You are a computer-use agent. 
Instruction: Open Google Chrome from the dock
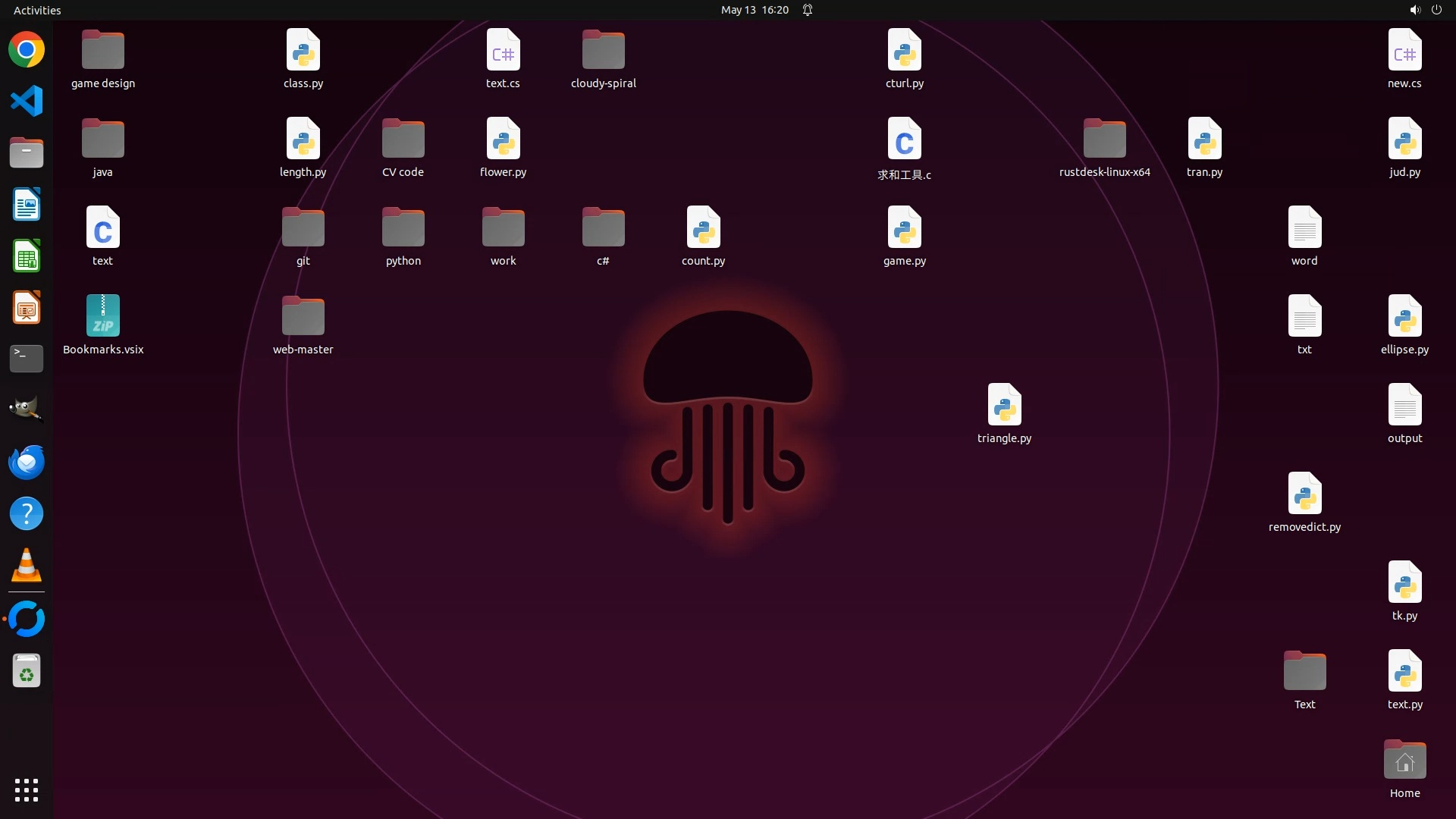click(27, 50)
